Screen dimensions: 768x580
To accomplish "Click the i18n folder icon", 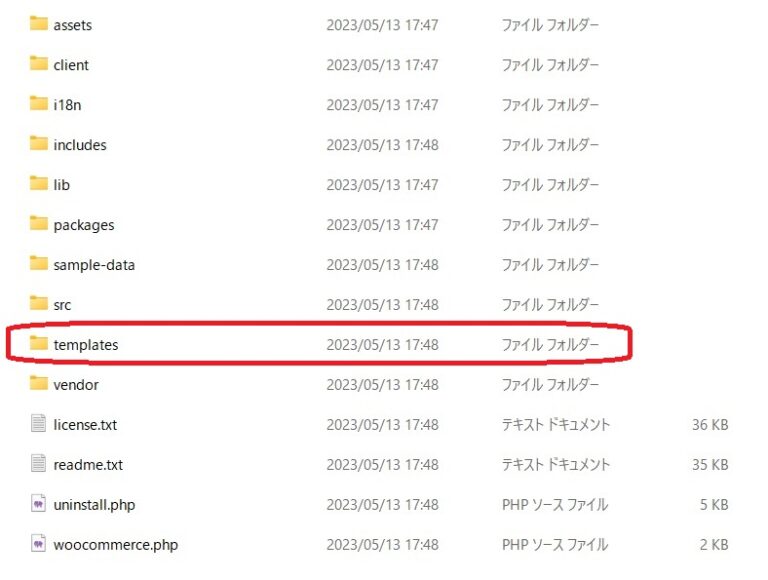I will 39,104.
